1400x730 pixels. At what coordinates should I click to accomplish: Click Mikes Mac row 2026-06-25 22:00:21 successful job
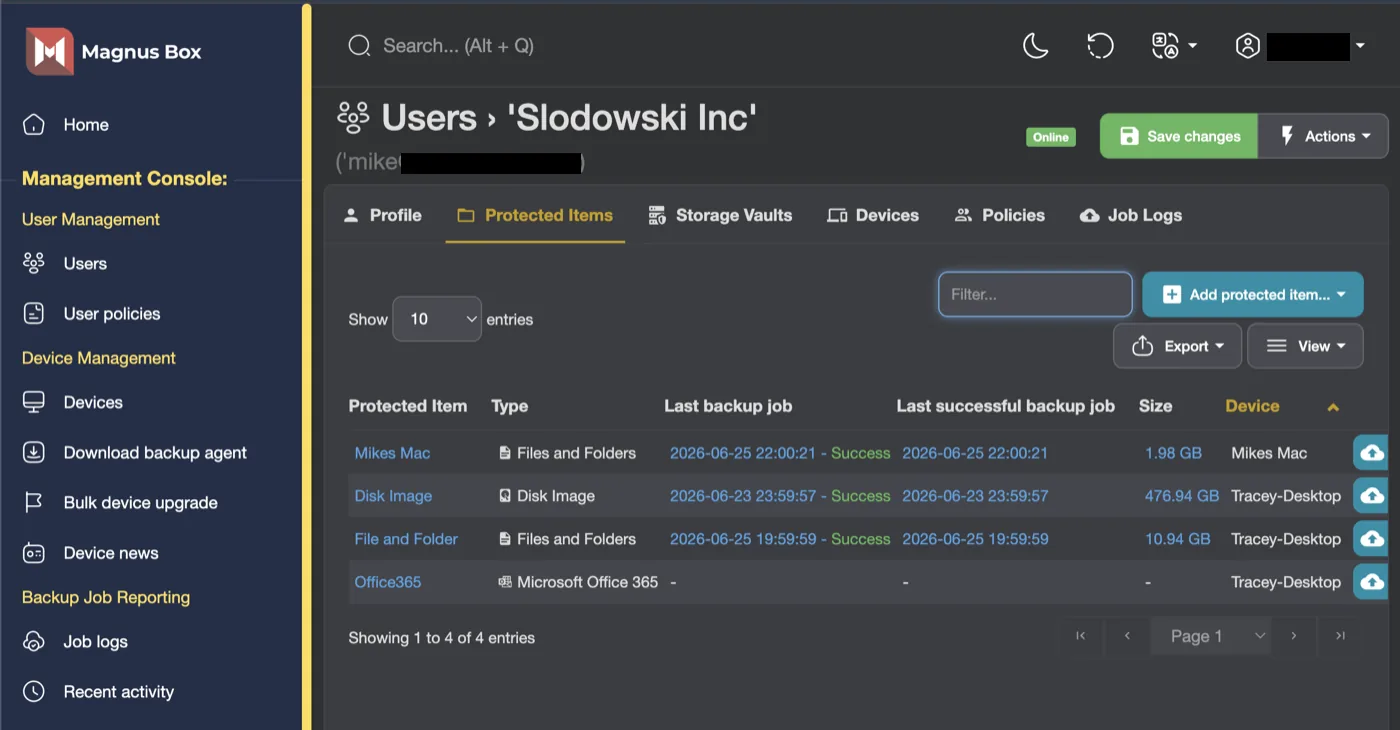click(x=975, y=453)
